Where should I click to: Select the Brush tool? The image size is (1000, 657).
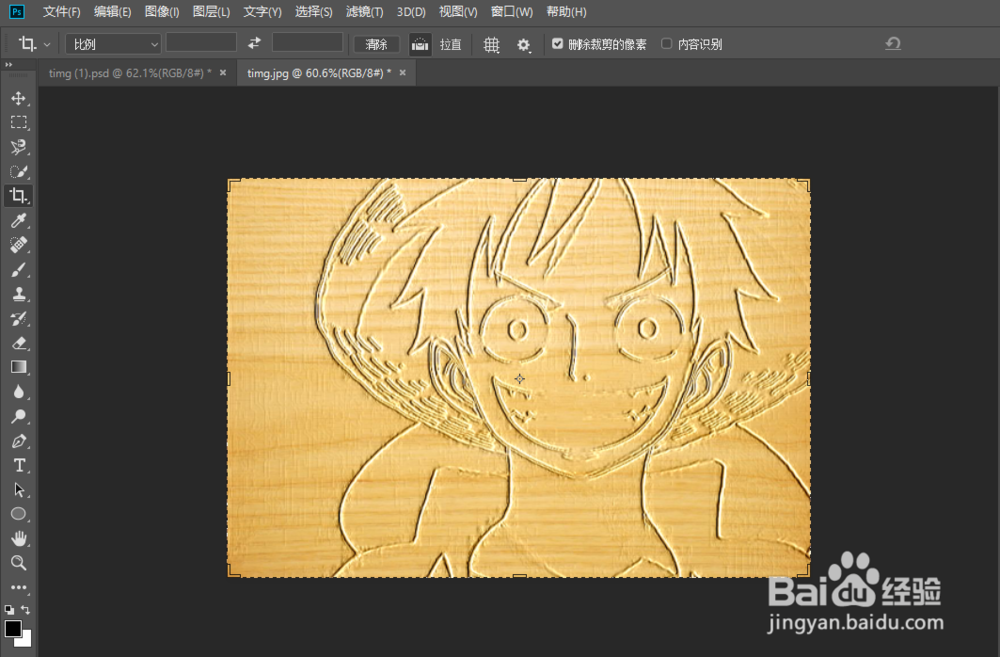coord(18,270)
